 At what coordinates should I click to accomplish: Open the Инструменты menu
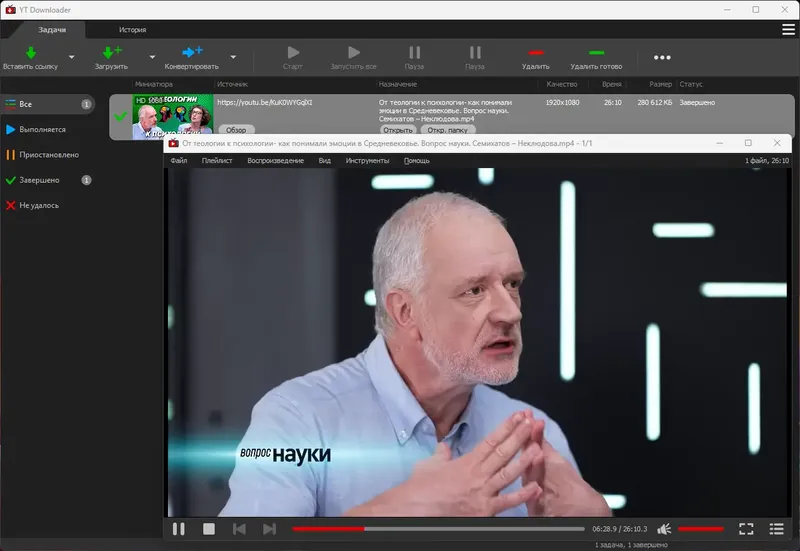coord(367,160)
